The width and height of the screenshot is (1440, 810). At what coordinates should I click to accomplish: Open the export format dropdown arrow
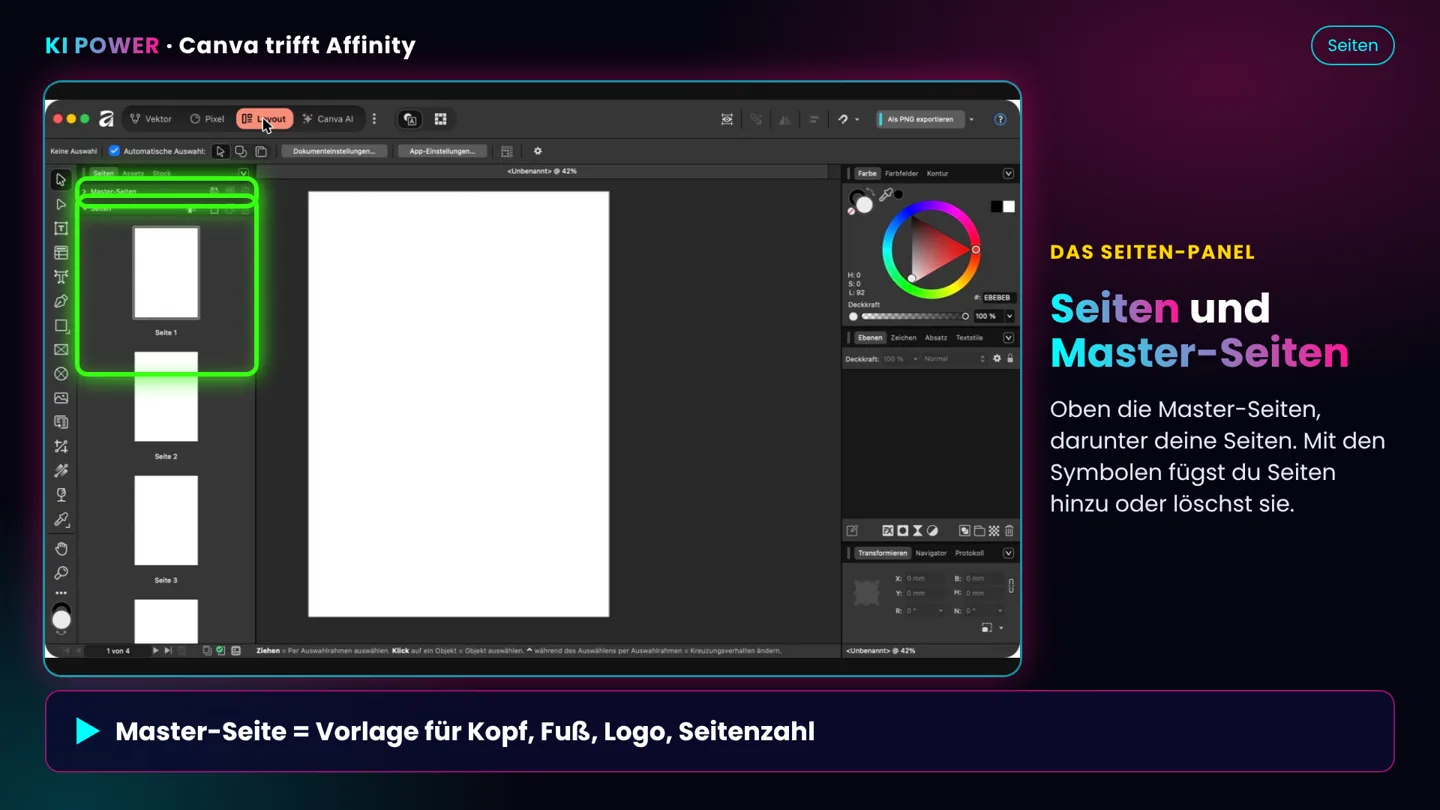(971, 119)
